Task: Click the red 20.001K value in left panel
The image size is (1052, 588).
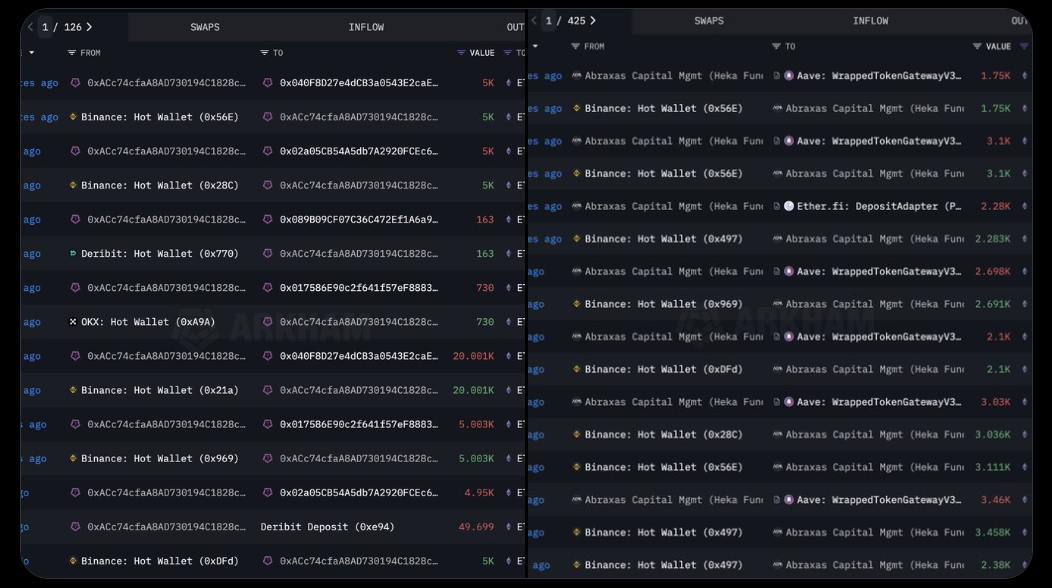Action: pos(473,356)
